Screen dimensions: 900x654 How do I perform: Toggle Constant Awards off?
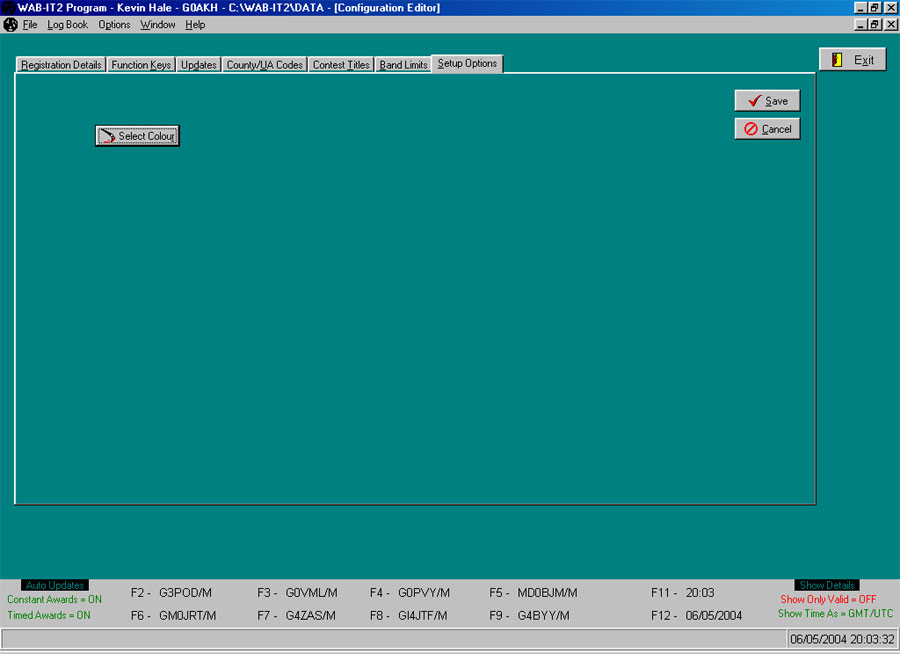pos(54,599)
